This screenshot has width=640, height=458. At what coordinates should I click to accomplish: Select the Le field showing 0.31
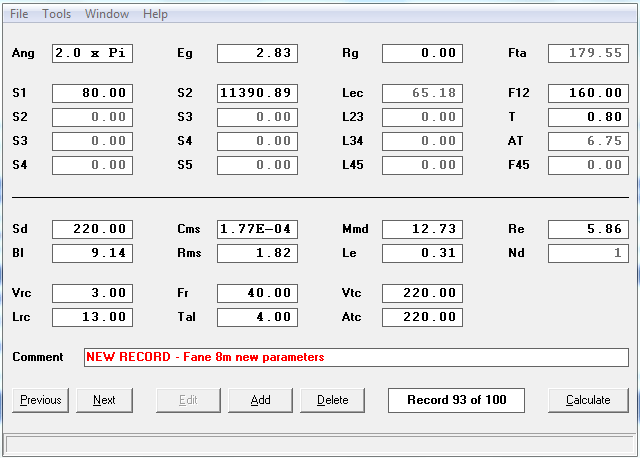pos(422,253)
